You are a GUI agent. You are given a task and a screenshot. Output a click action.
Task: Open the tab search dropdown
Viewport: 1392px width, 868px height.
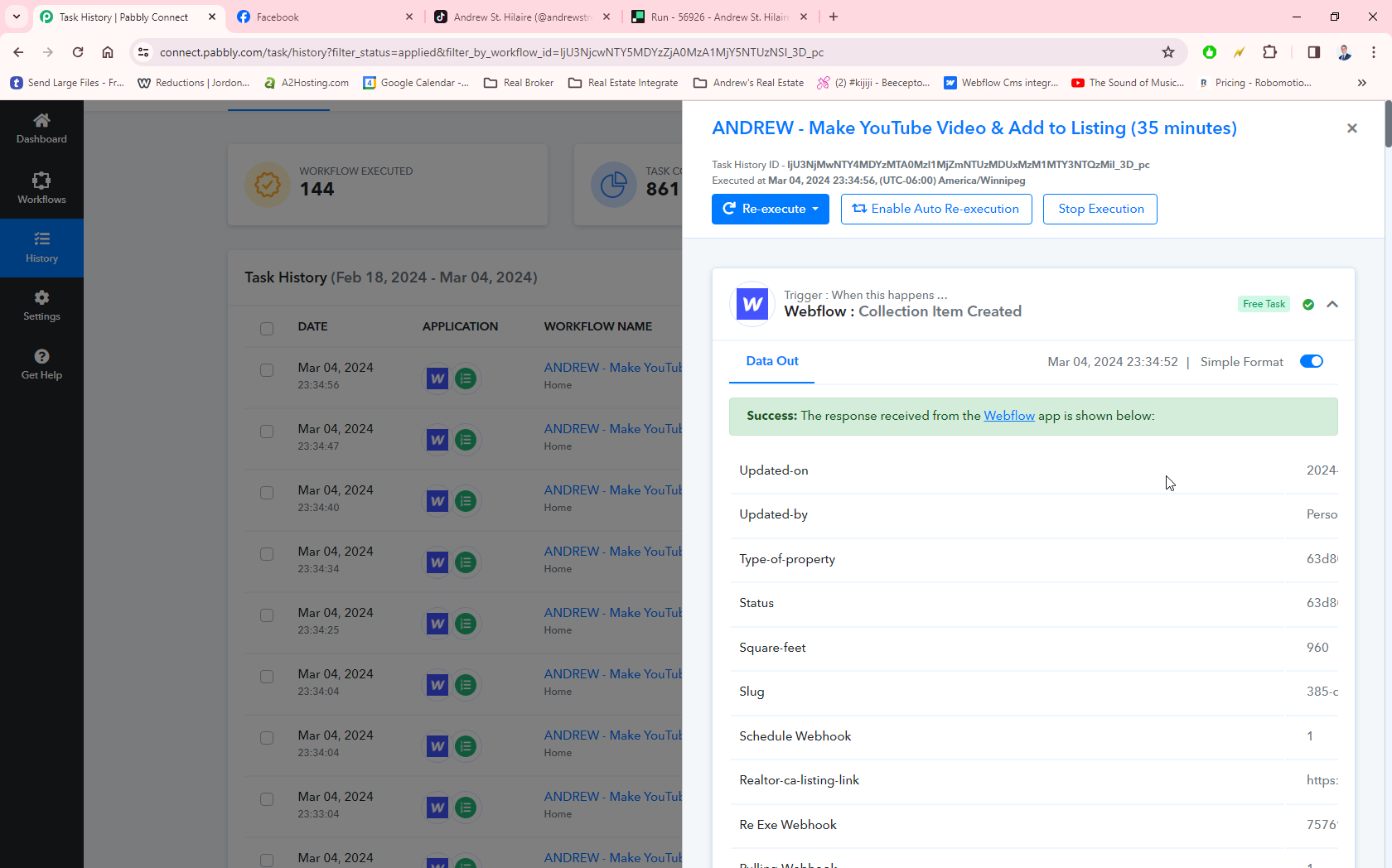(17, 17)
